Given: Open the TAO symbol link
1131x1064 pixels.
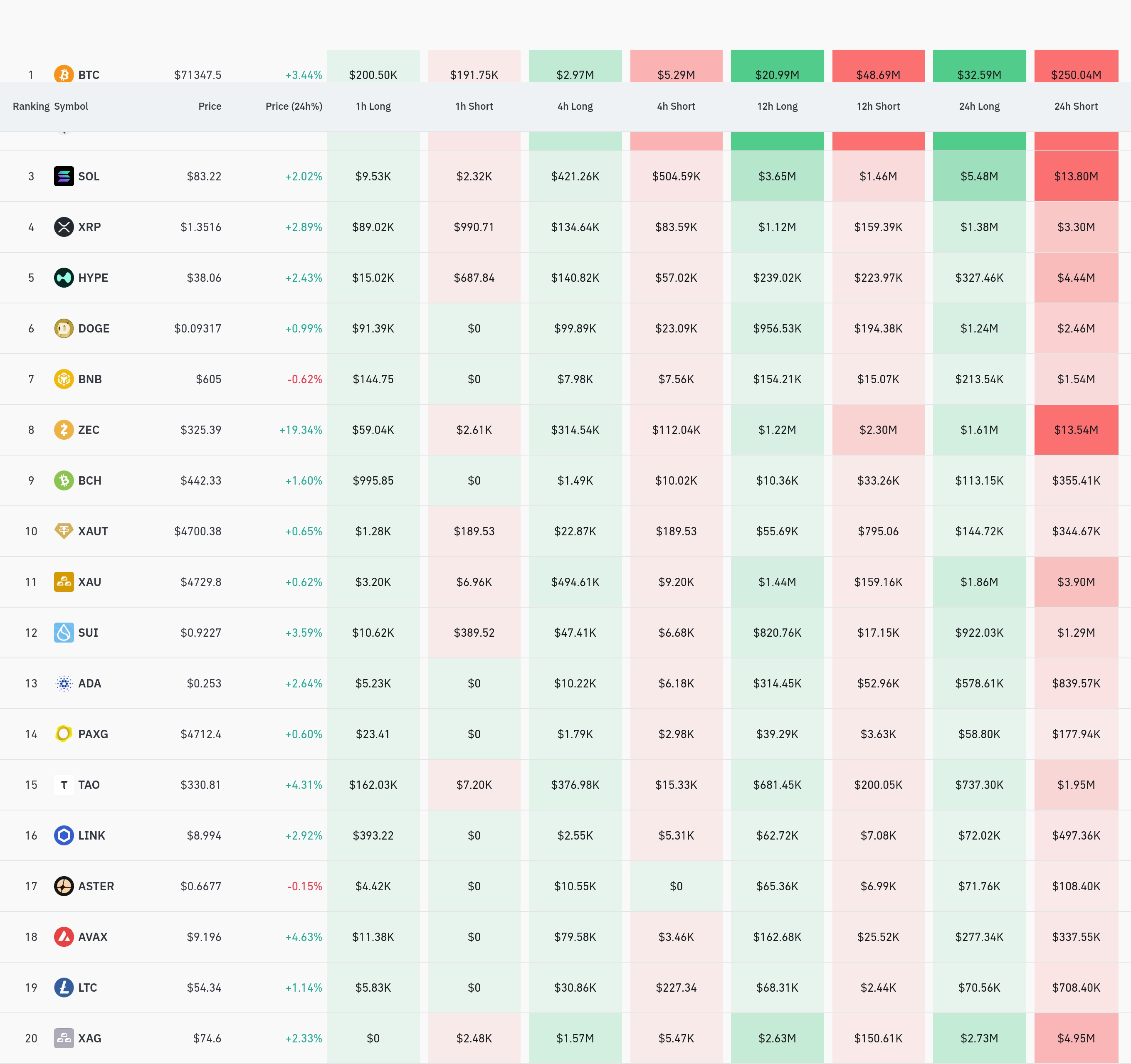Looking at the screenshot, I should pos(89,785).
